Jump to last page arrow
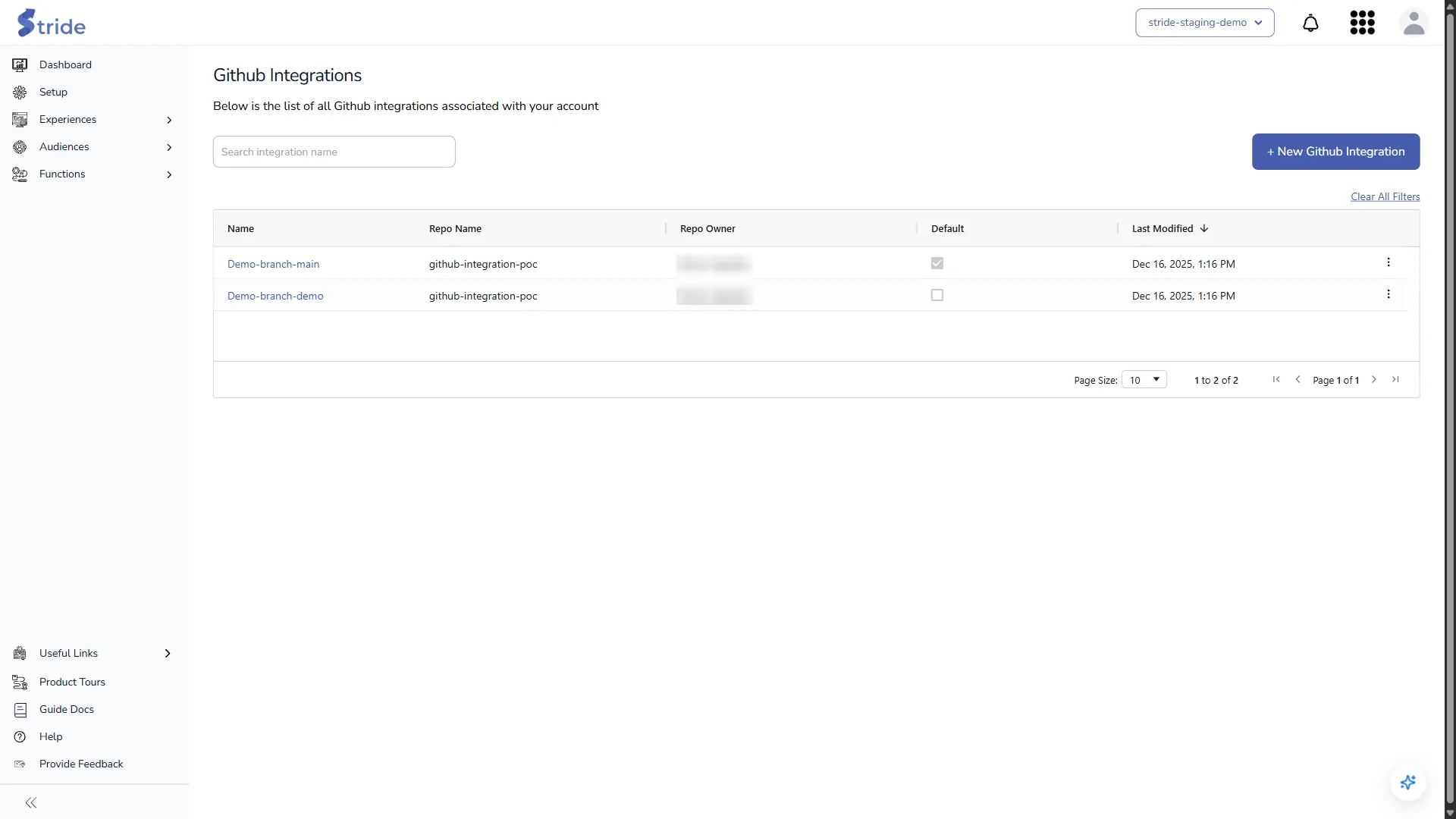Image resolution: width=1456 pixels, height=819 pixels. click(x=1395, y=379)
